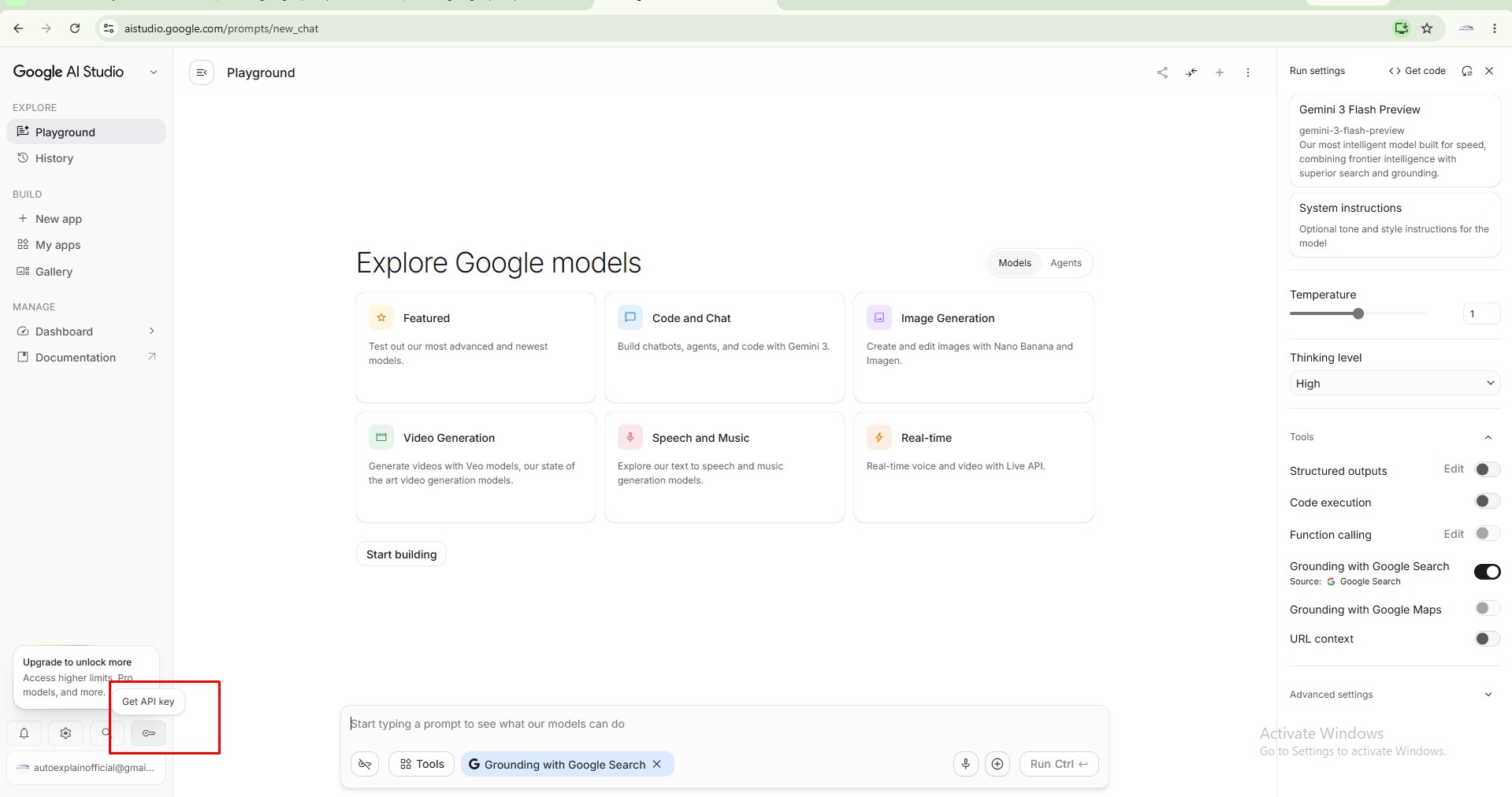This screenshot has height=797, width=1512.
Task: Click the microphone icon in prompt bar
Action: coord(966,764)
